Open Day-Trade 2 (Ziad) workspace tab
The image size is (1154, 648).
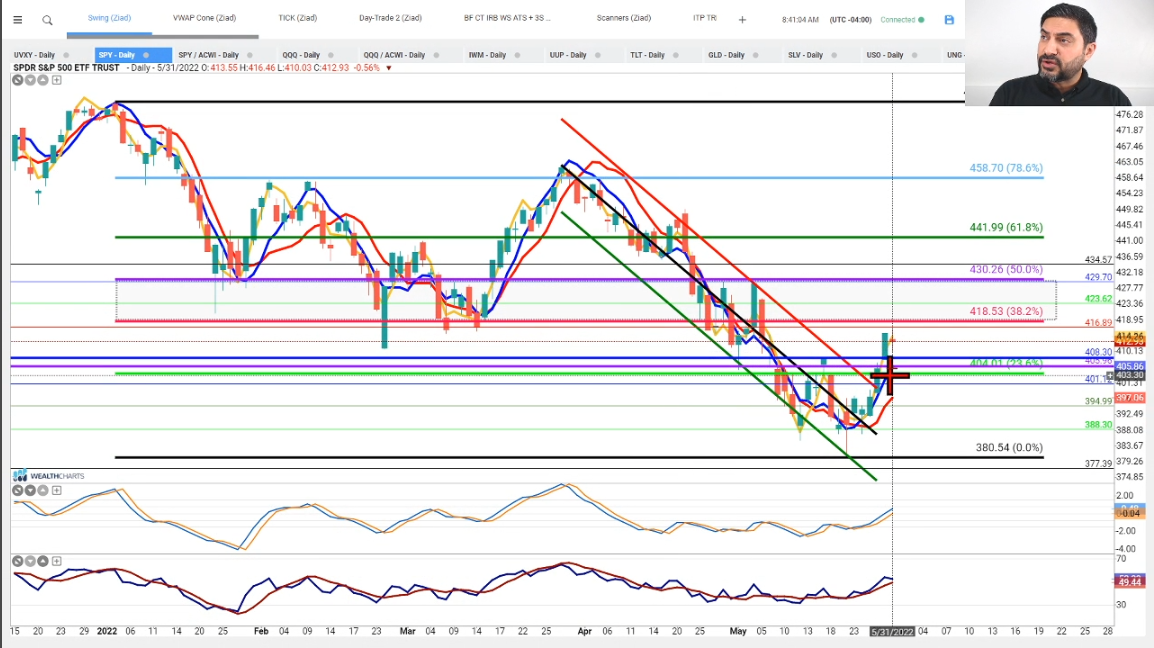(390, 18)
